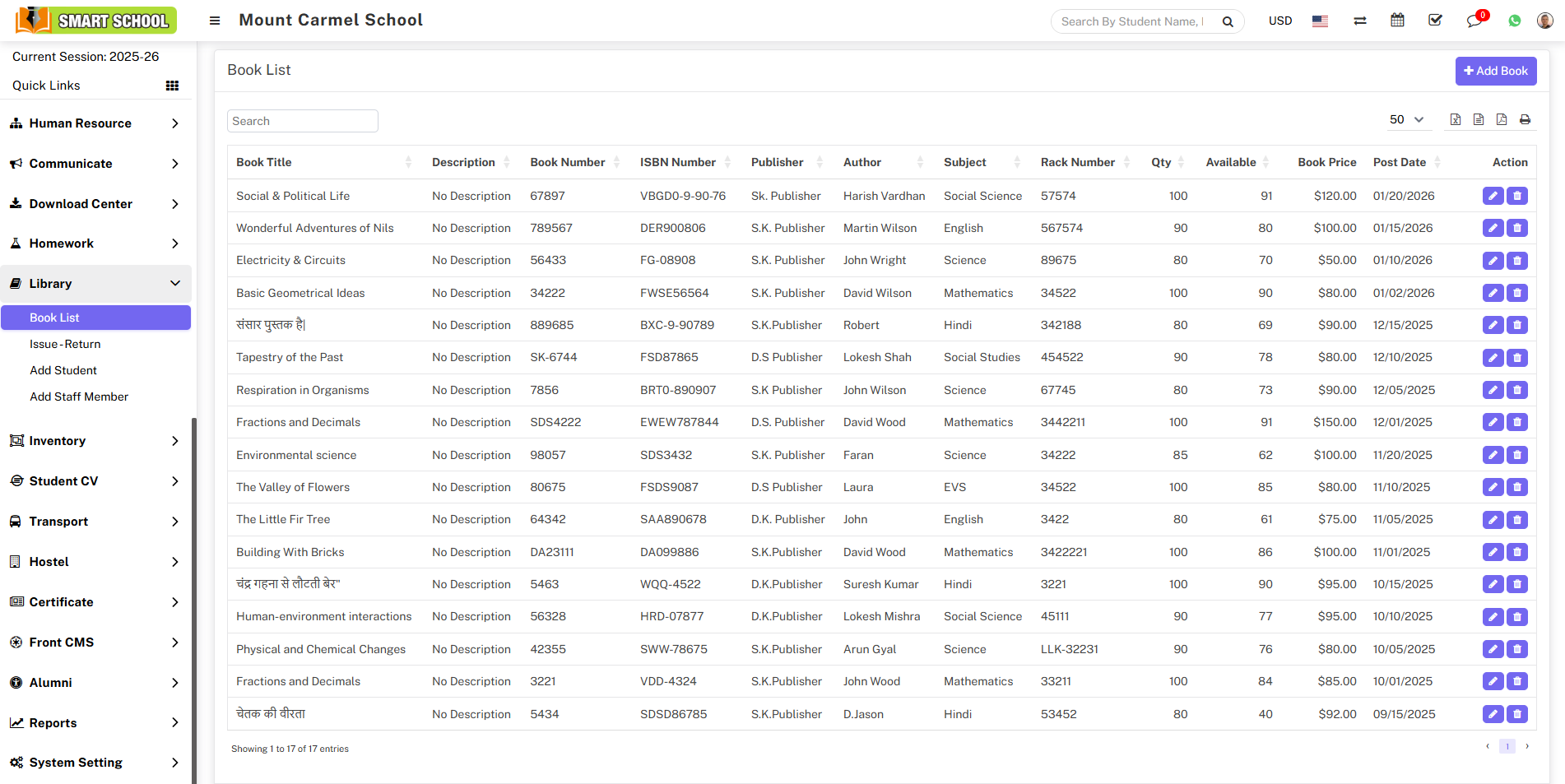Click the book list Search field

click(302, 121)
